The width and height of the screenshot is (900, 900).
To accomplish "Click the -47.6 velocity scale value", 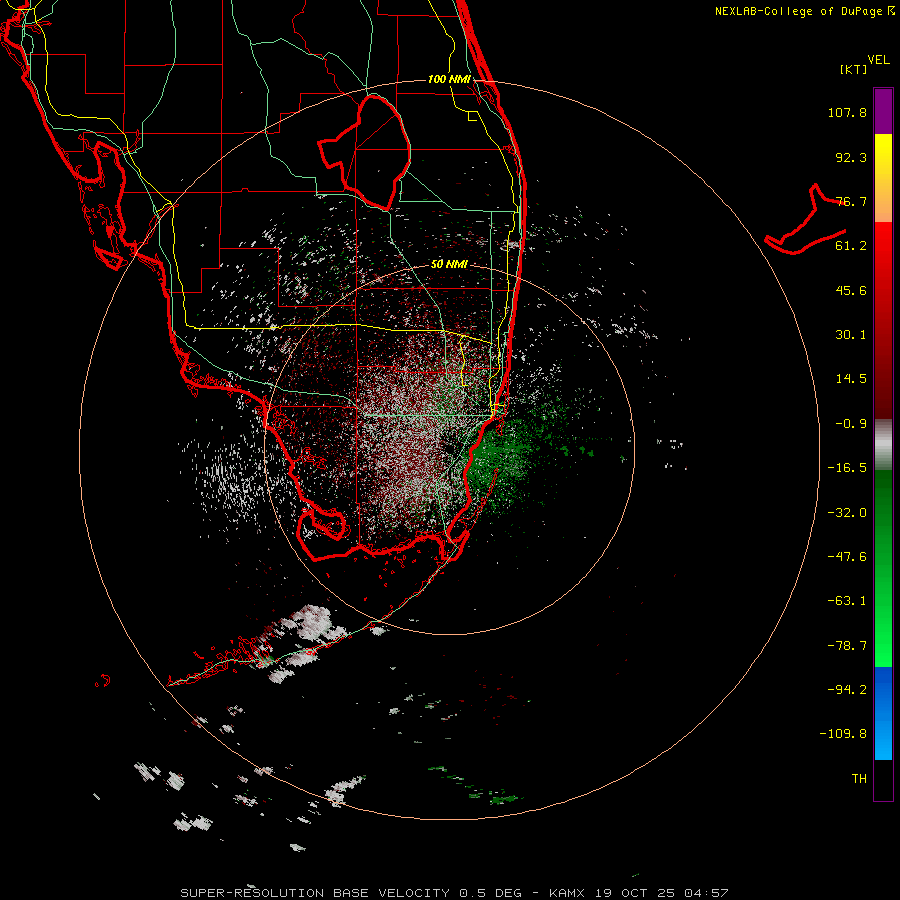I will point(847,557).
